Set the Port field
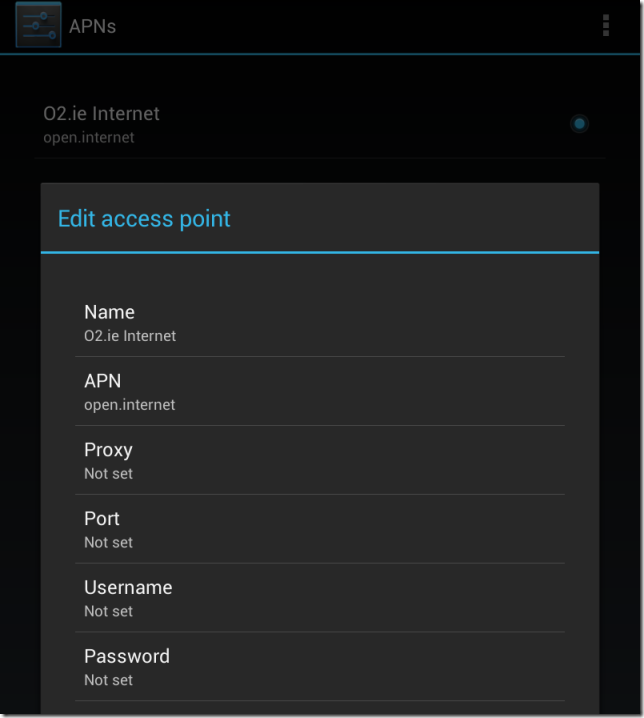Screen dimensions: 644x718 pos(102,519)
